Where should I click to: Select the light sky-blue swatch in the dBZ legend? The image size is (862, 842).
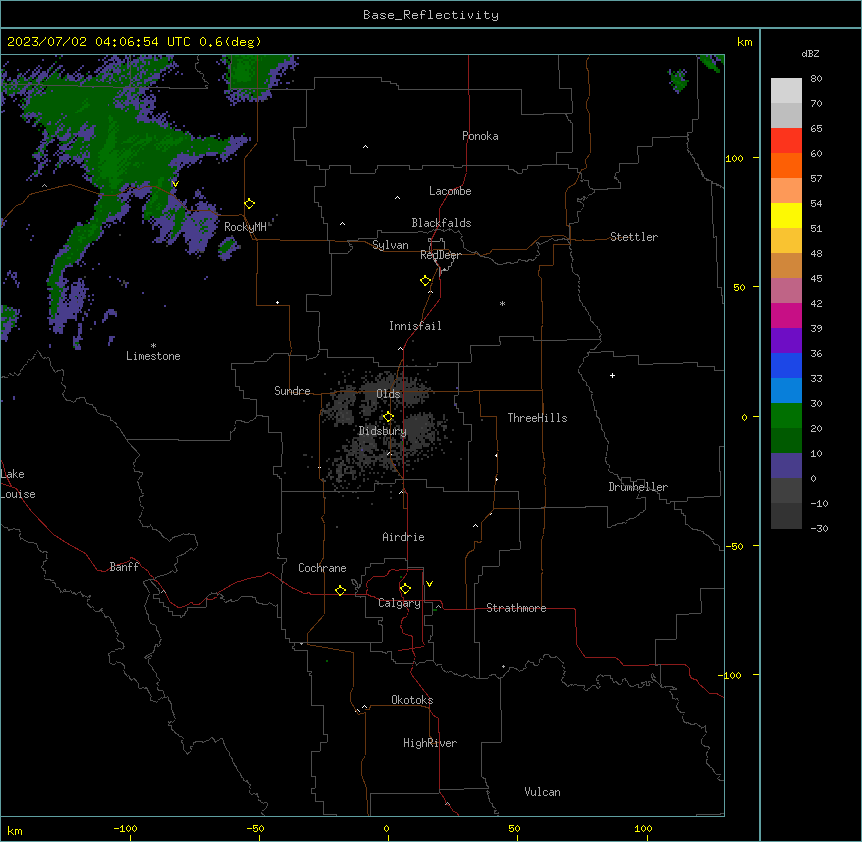coord(786,390)
